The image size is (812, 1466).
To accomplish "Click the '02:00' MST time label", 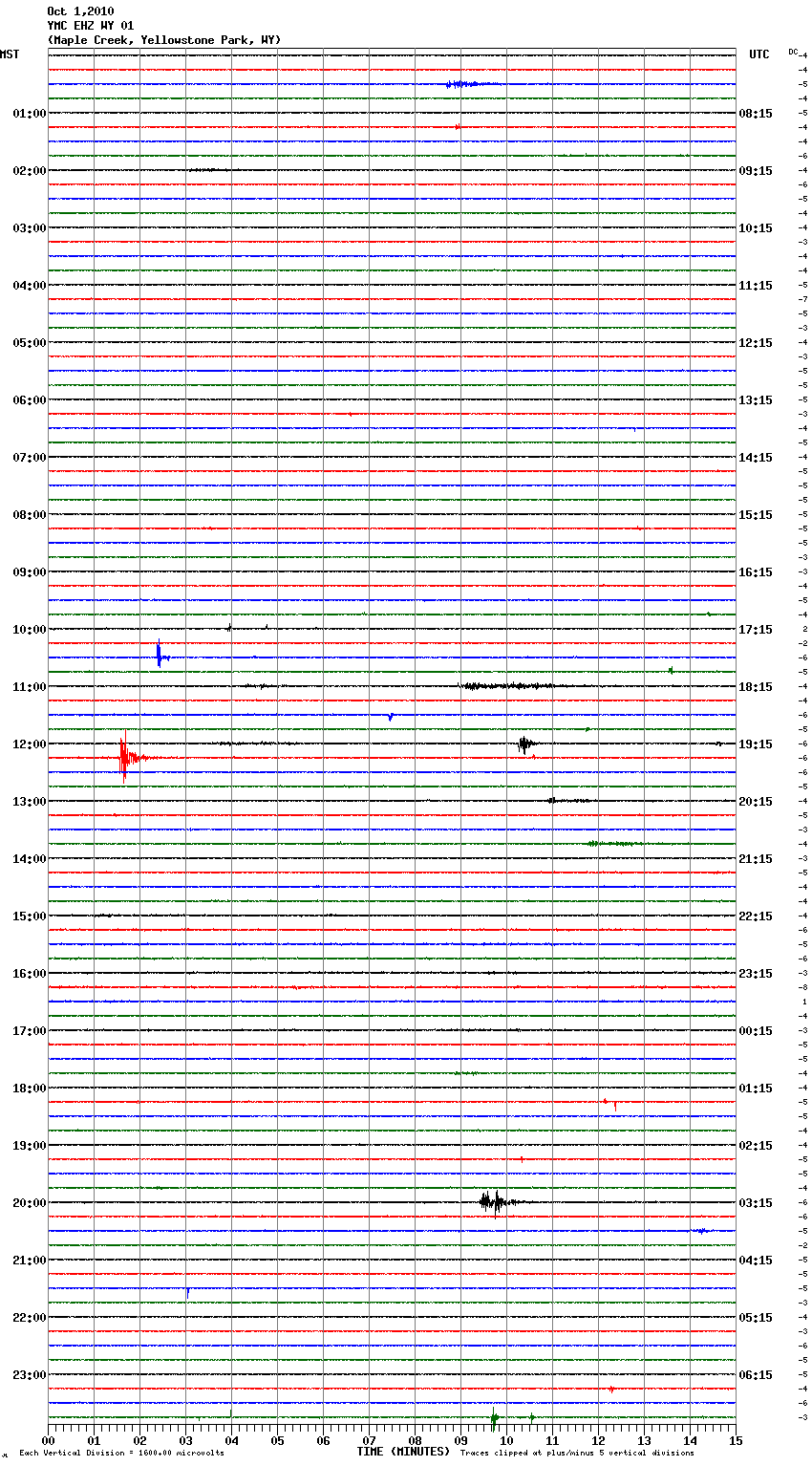I will (30, 171).
